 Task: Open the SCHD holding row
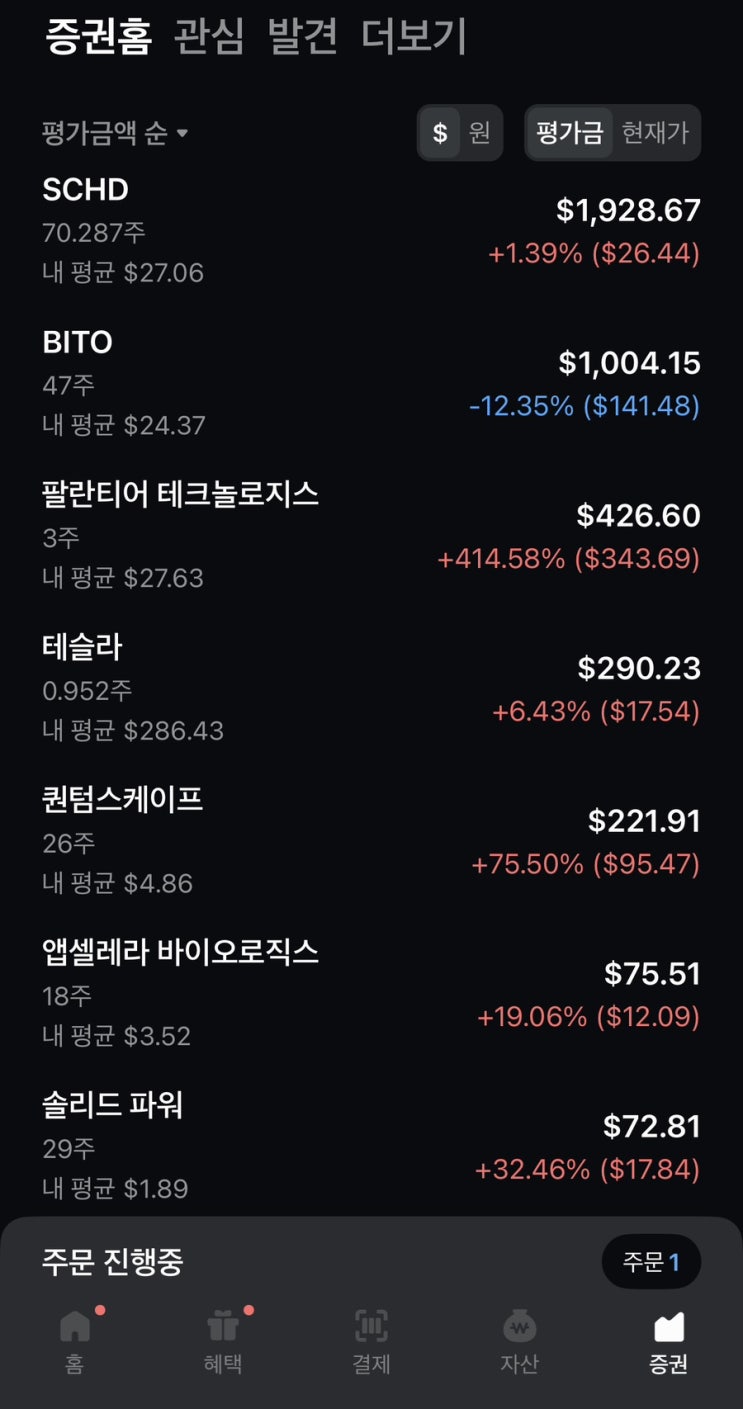tap(370, 231)
